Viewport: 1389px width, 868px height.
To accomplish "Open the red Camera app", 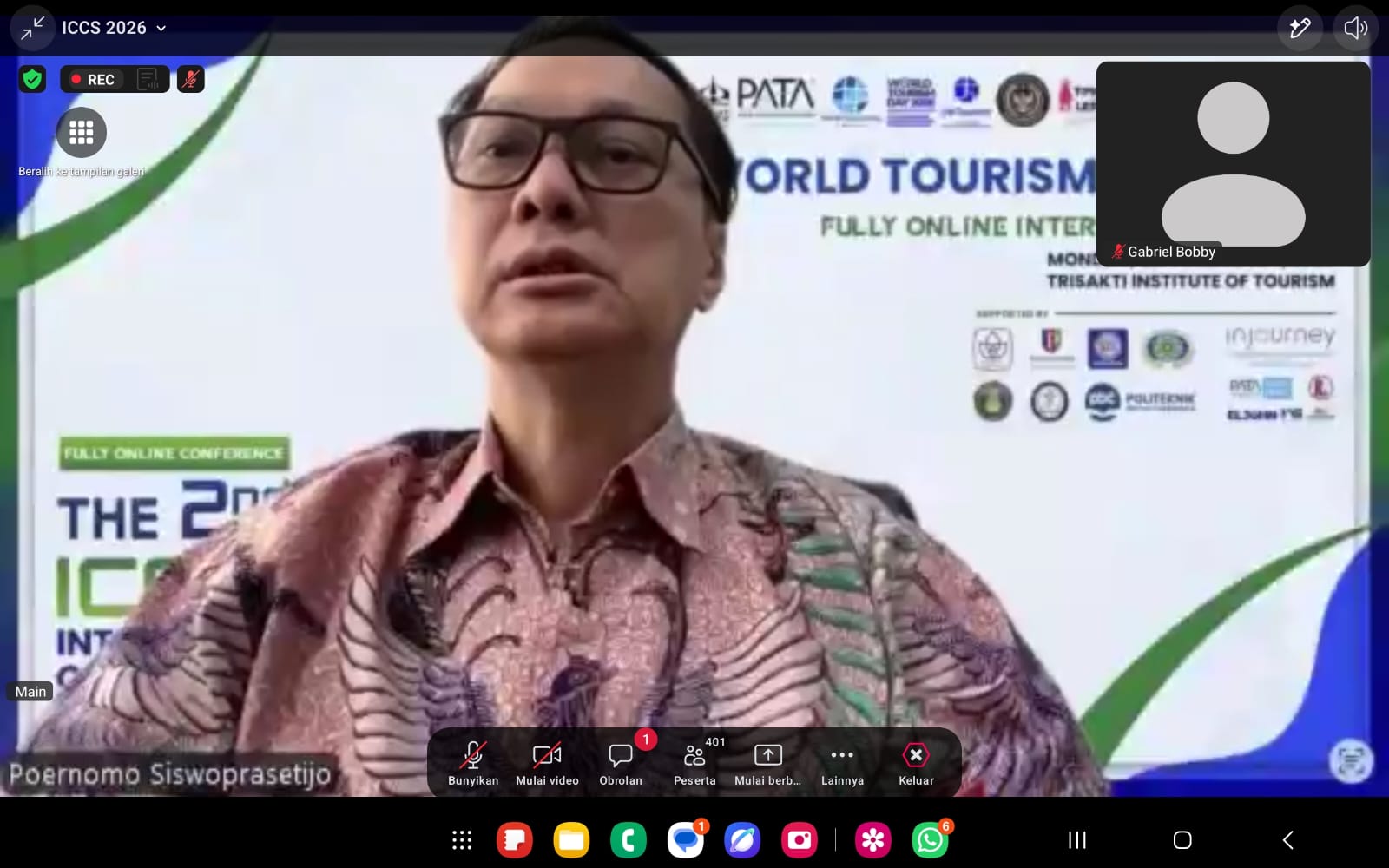I will [799, 840].
